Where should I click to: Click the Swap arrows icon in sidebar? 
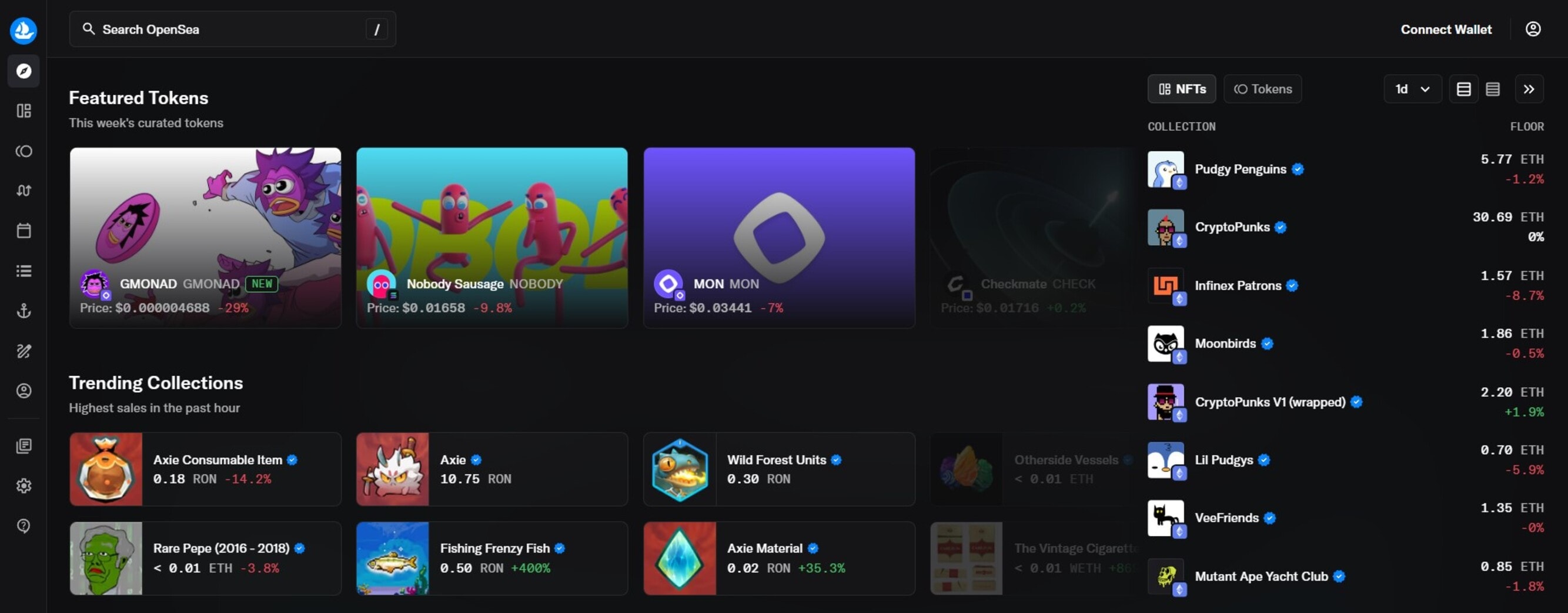click(x=24, y=190)
